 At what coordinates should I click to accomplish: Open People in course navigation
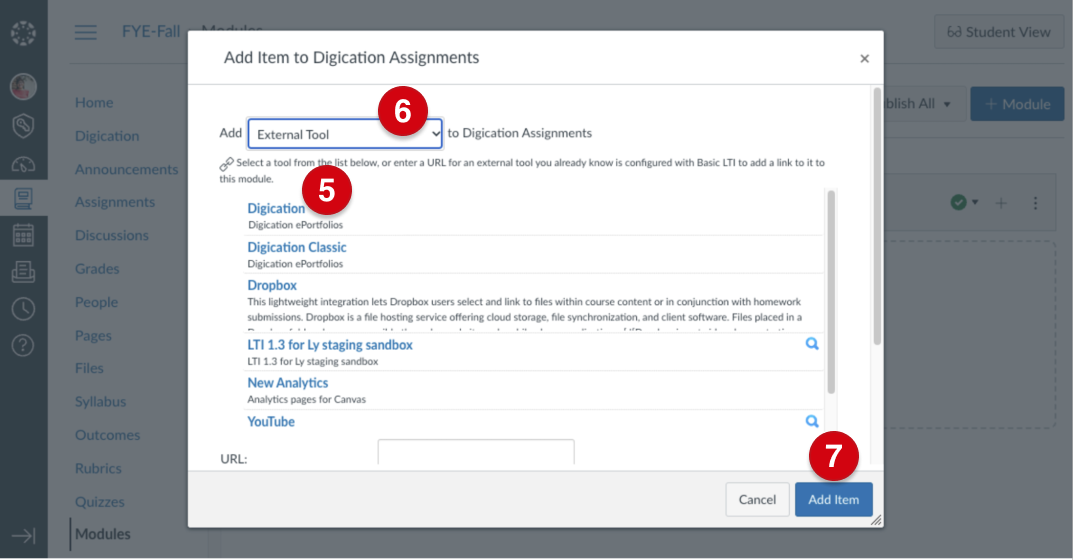[x=96, y=303]
